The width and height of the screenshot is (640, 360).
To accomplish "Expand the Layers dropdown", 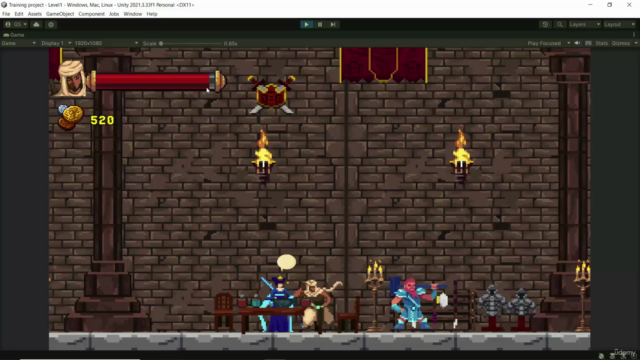I will 584,24.
